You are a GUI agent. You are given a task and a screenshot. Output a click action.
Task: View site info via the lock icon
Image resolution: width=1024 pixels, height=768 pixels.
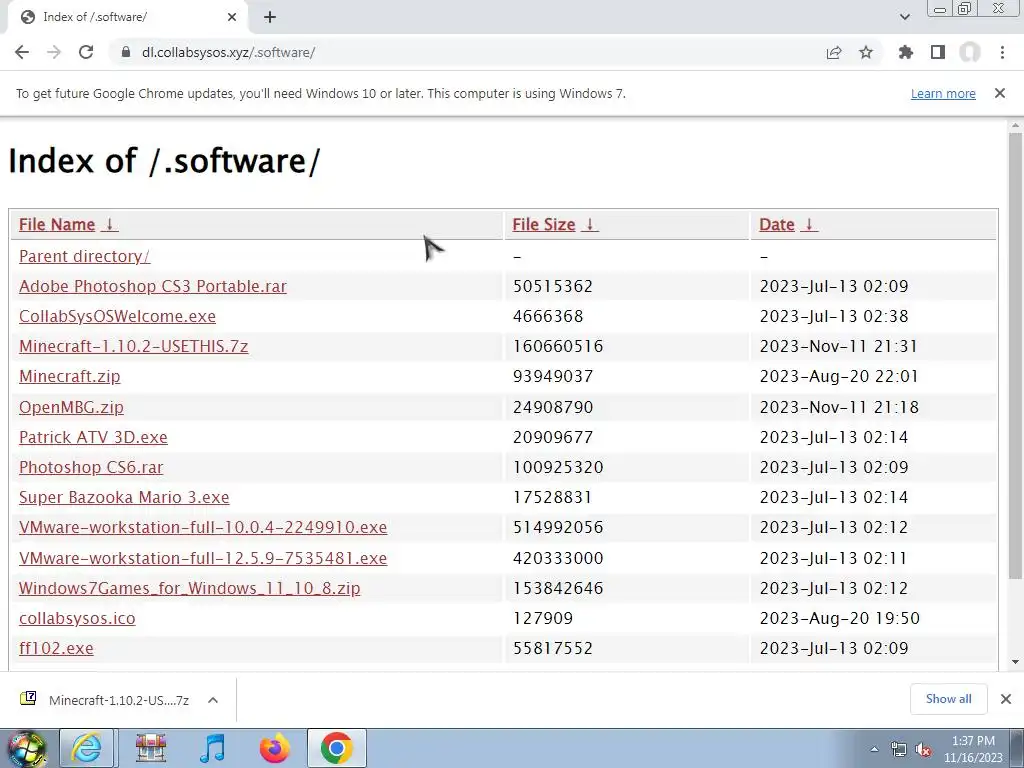(125, 52)
